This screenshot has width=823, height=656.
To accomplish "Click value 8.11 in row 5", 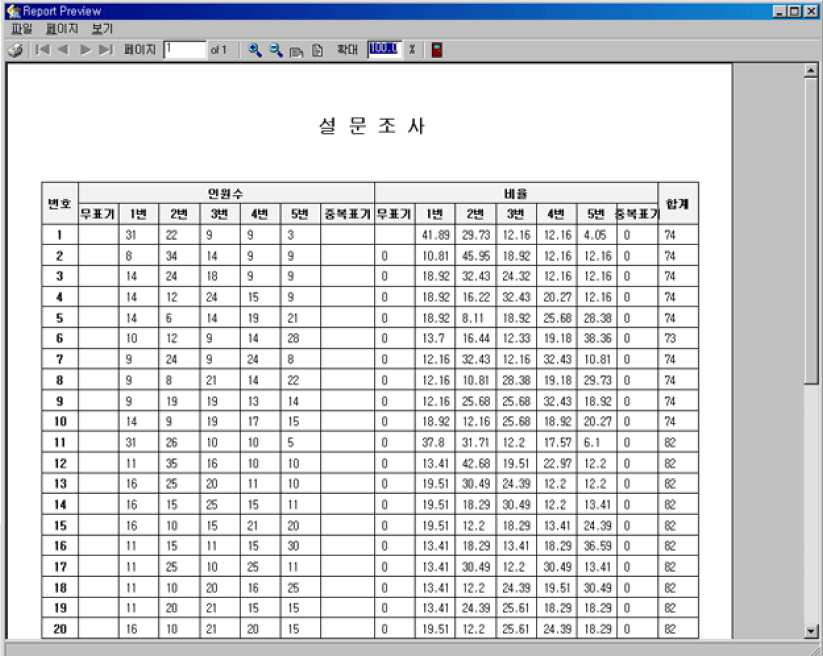I will (x=472, y=318).
